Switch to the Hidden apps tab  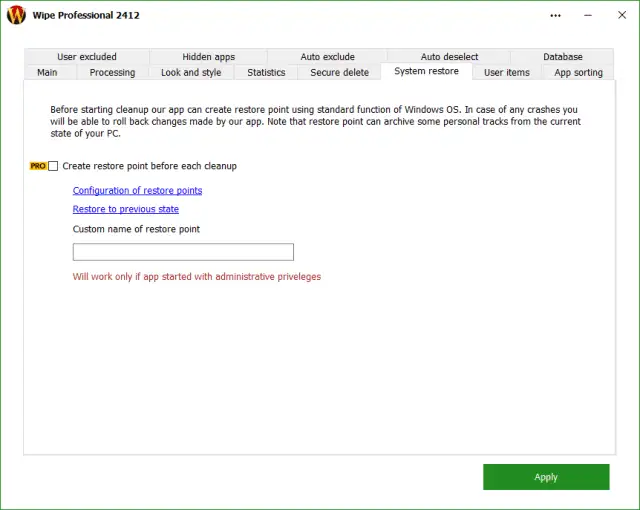click(x=209, y=57)
